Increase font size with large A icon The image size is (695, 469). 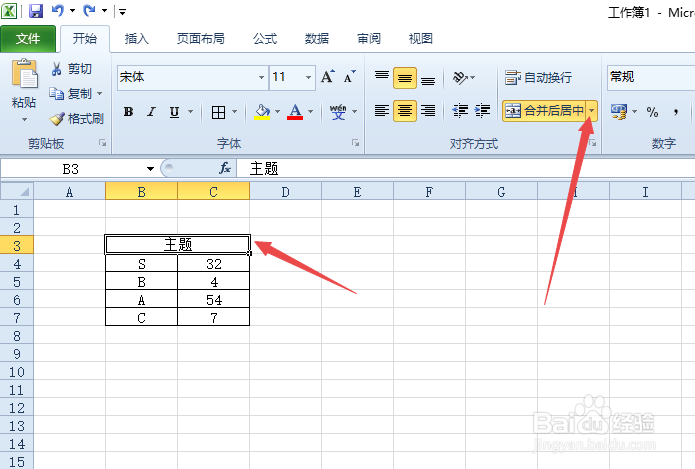point(328,77)
